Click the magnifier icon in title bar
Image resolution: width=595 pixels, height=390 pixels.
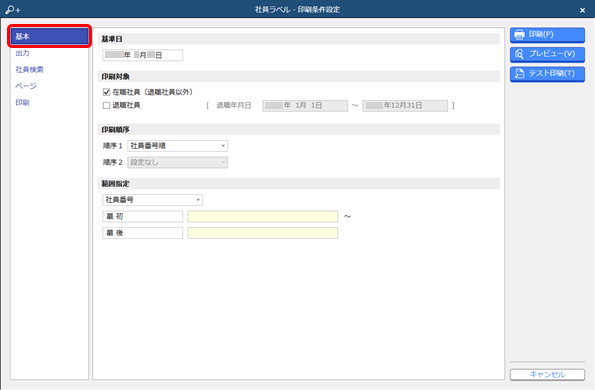pos(13,10)
